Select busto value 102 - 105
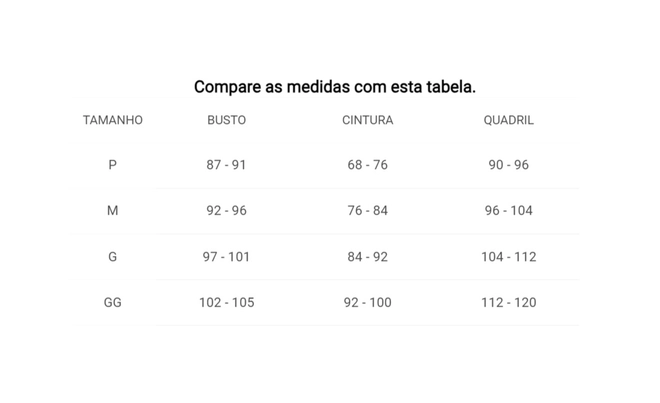 [226, 302]
